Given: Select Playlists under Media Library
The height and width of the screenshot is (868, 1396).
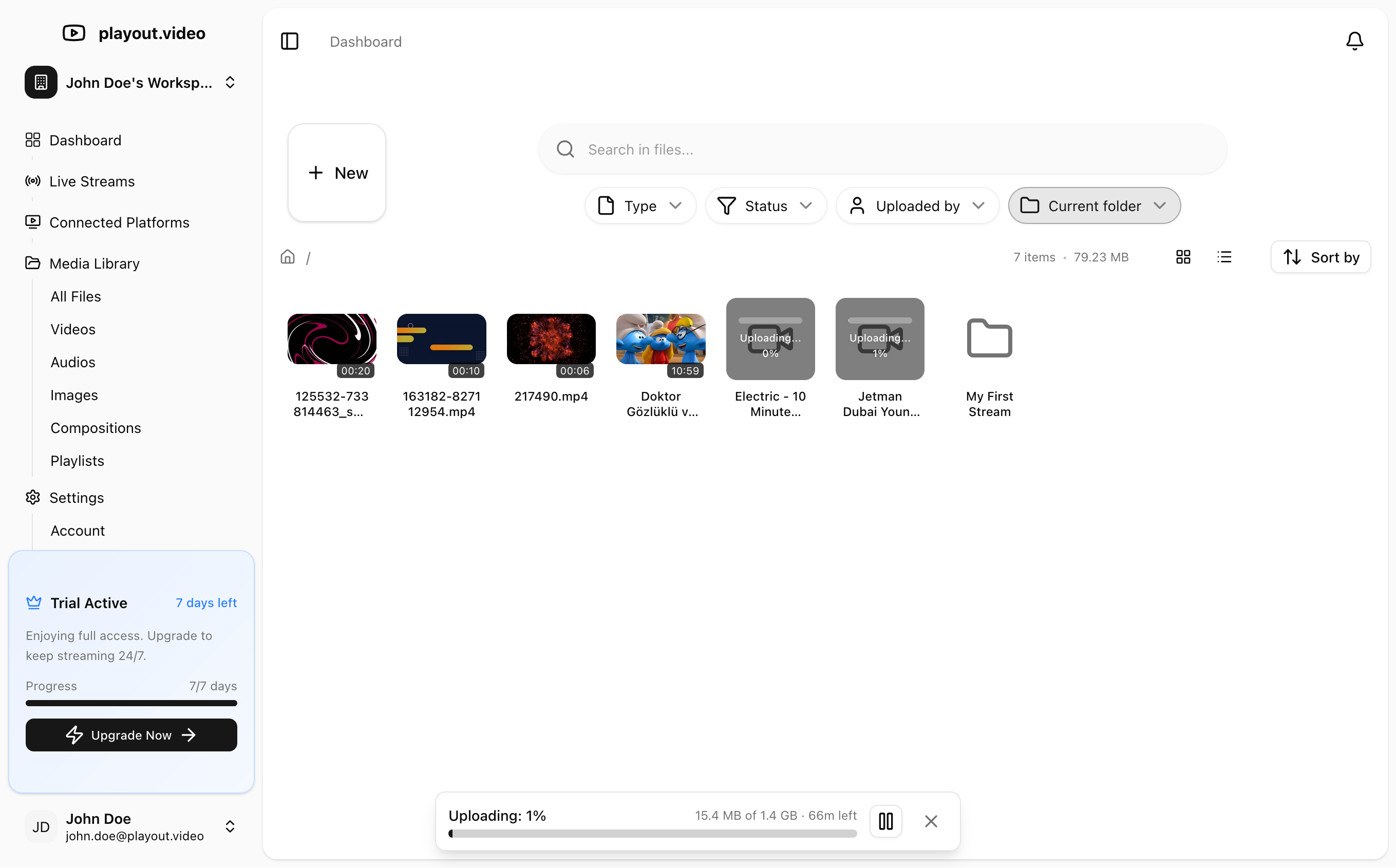Looking at the screenshot, I should [77, 460].
